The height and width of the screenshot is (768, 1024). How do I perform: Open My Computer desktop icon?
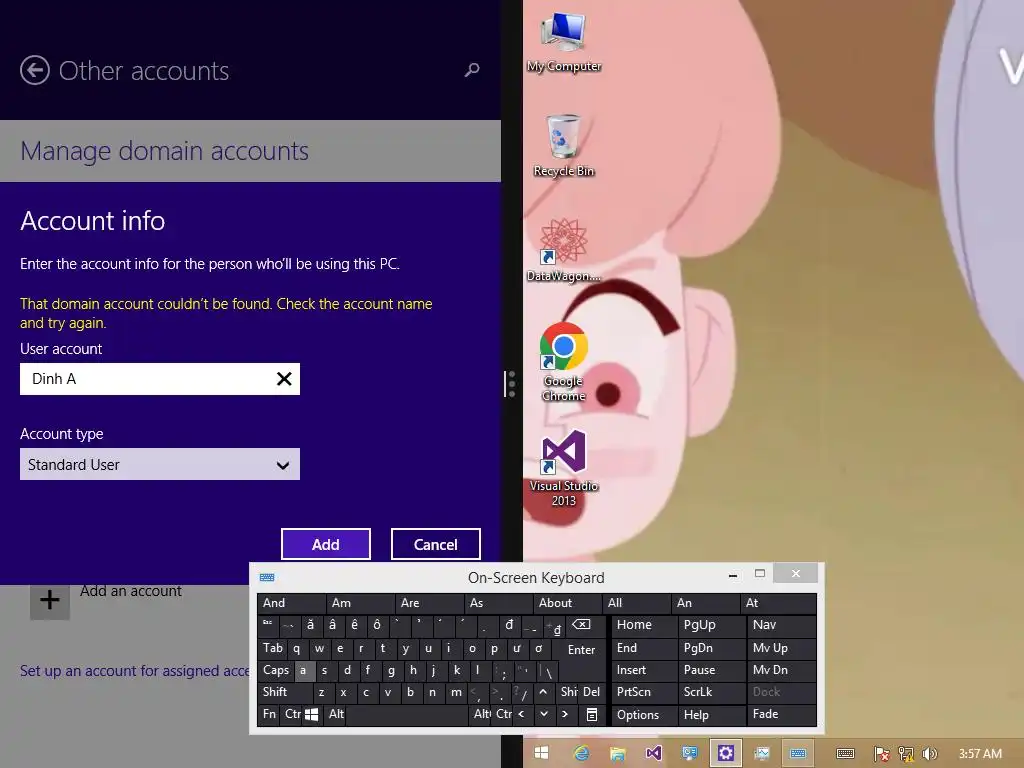[x=564, y=42]
